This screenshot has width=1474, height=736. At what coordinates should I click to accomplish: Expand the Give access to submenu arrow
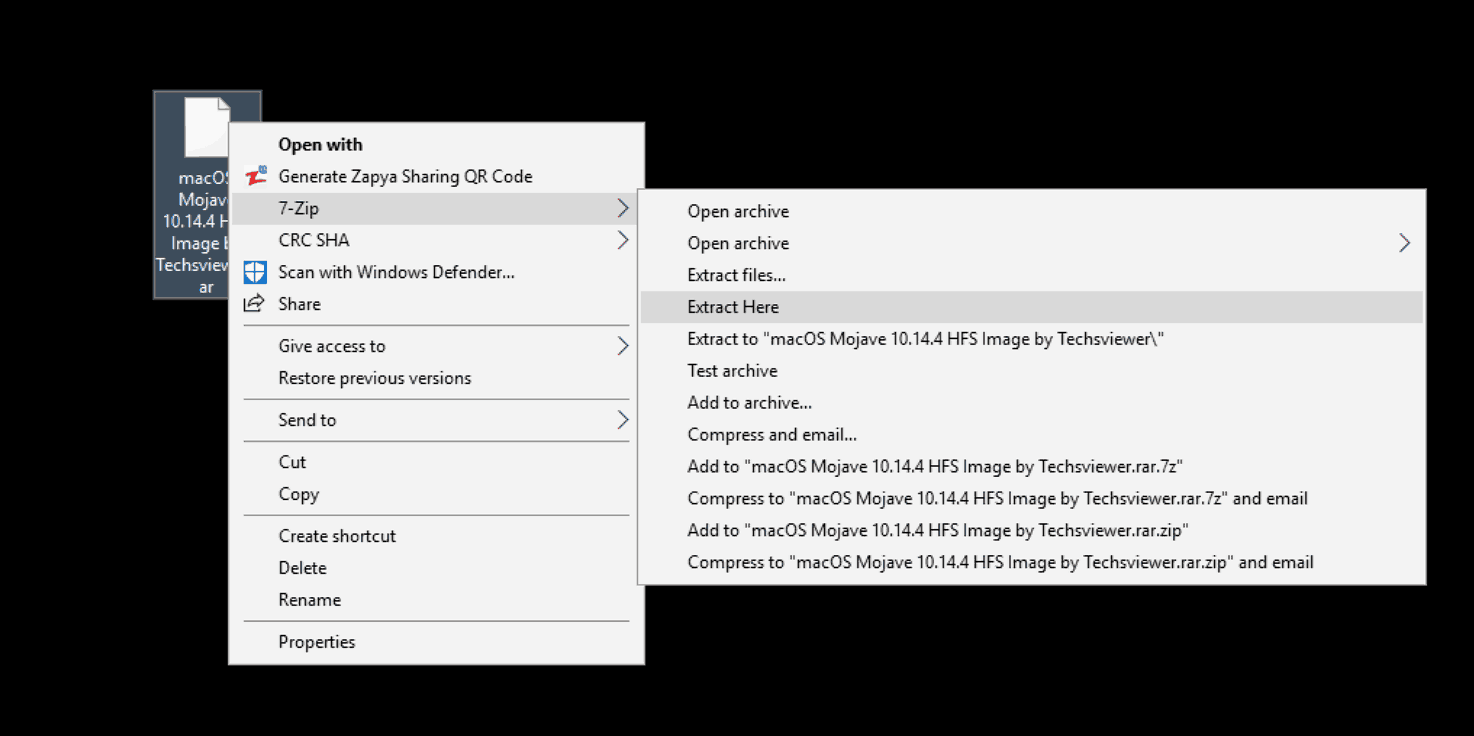[x=622, y=346]
